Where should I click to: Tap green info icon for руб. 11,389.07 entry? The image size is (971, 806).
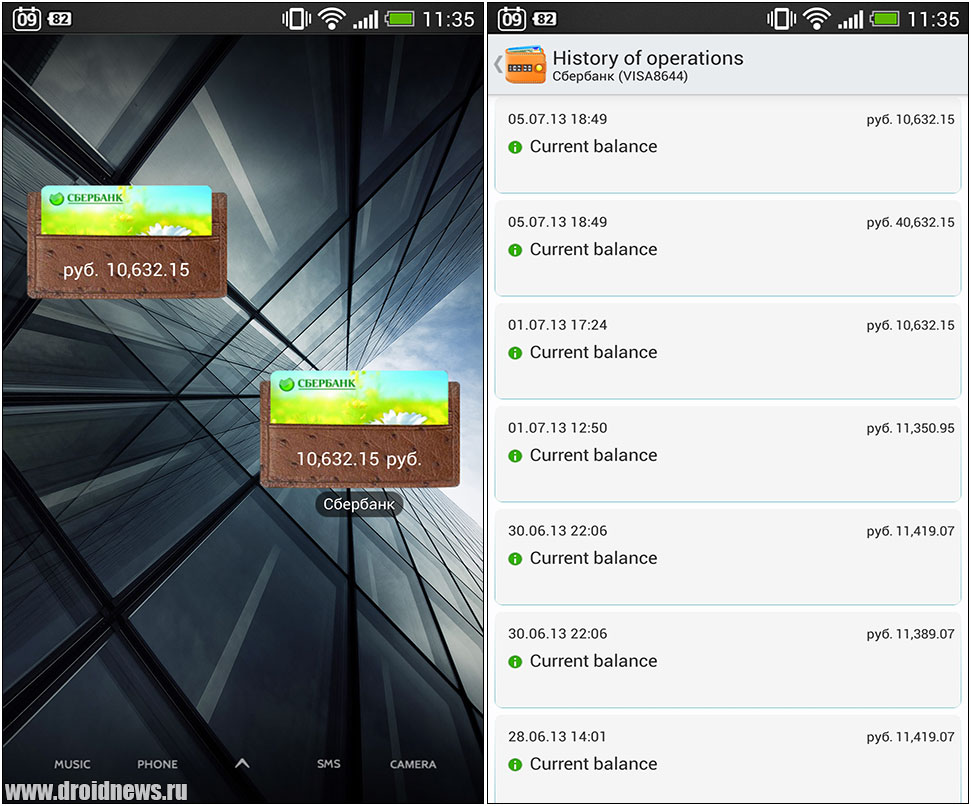(515, 662)
